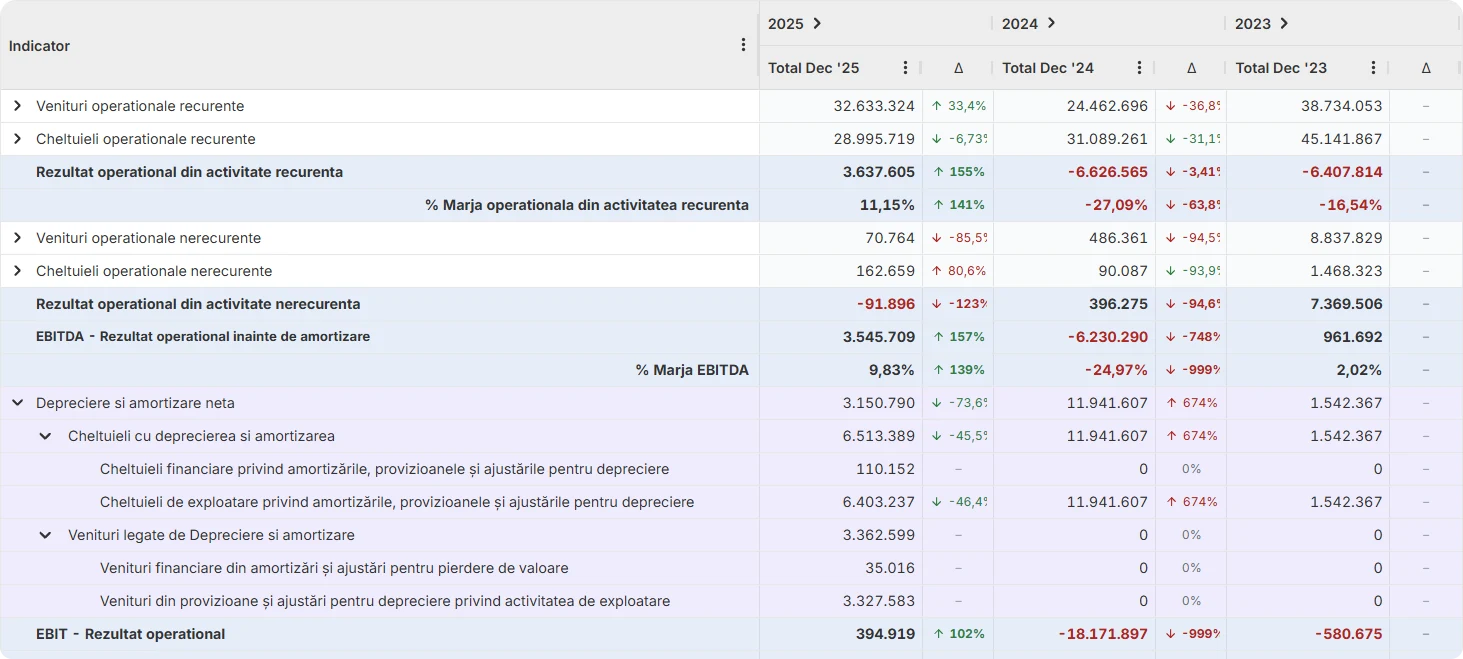Viewport: 1463px width, 659px height.
Task: Sort by Total Dec '25 header
Action: tap(813, 68)
